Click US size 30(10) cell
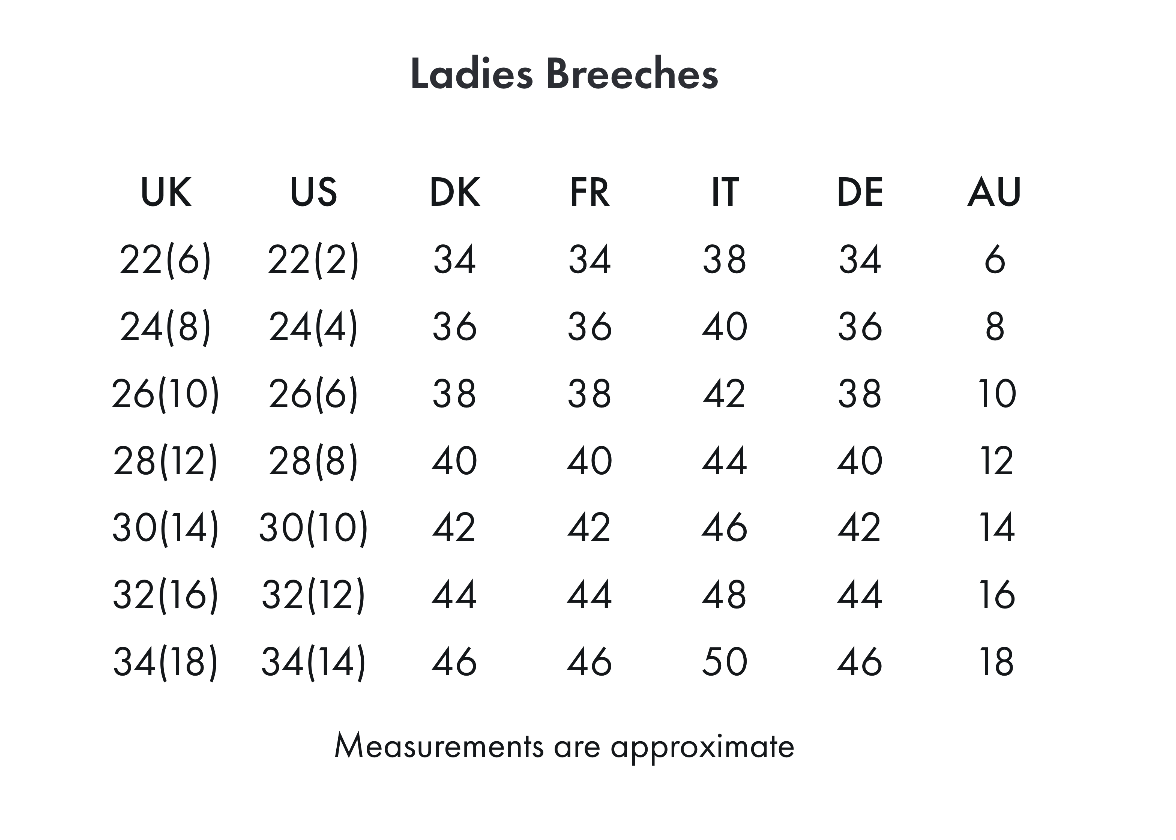1176x840 pixels. pyautogui.click(x=313, y=528)
